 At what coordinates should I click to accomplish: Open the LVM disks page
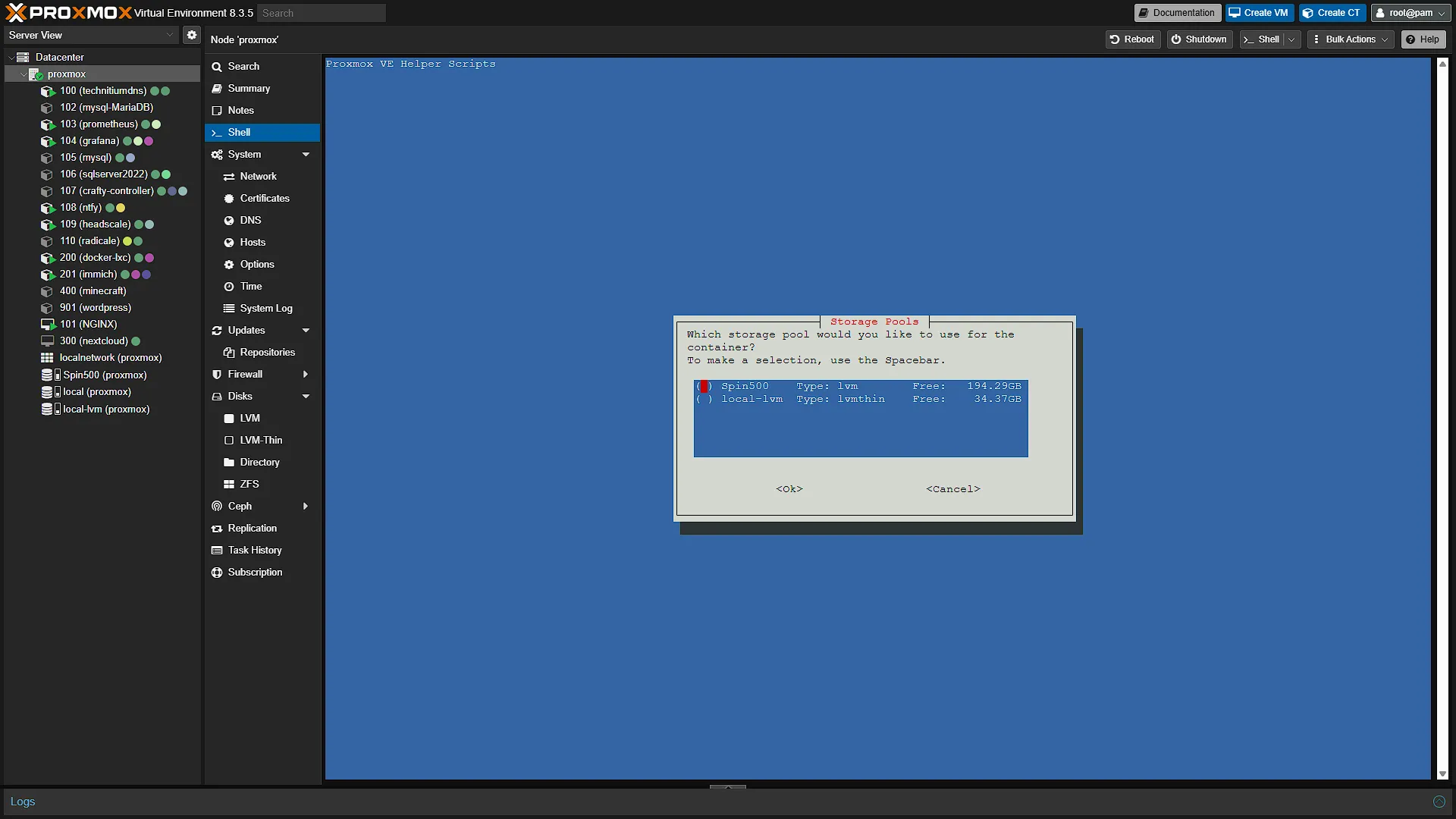pos(262,419)
